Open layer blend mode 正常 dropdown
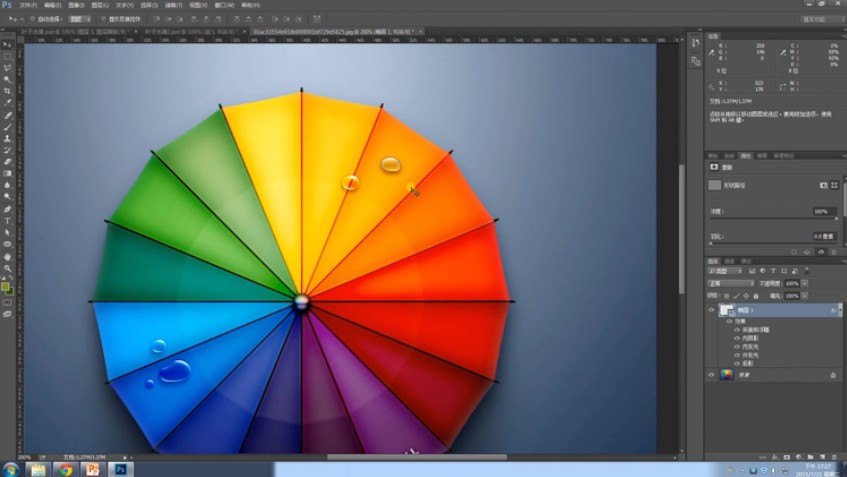 pyautogui.click(x=731, y=284)
